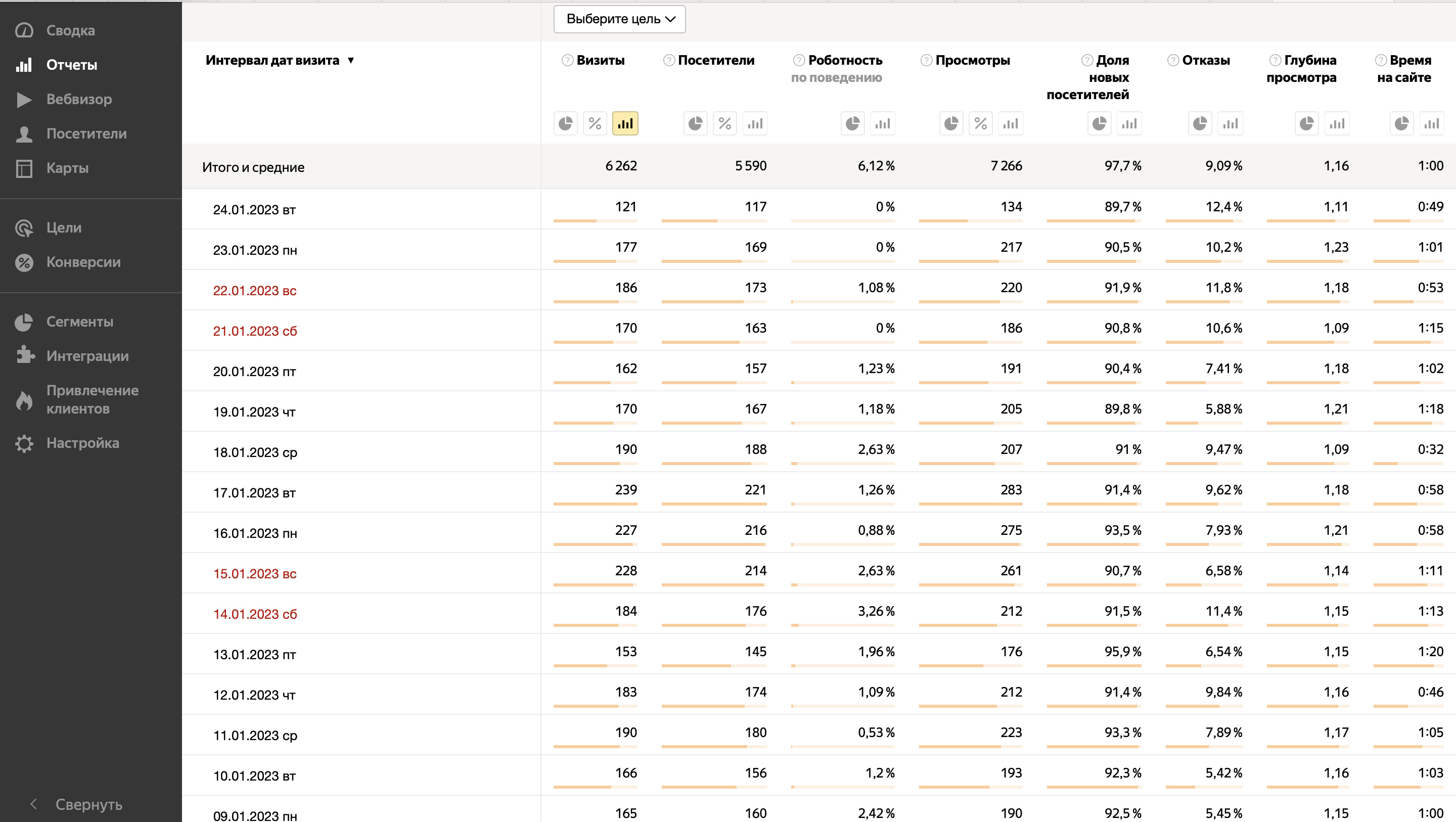Click bounce rate bar under 12,4 %
Viewport: 1456px width, 822px height.
click(1204, 220)
